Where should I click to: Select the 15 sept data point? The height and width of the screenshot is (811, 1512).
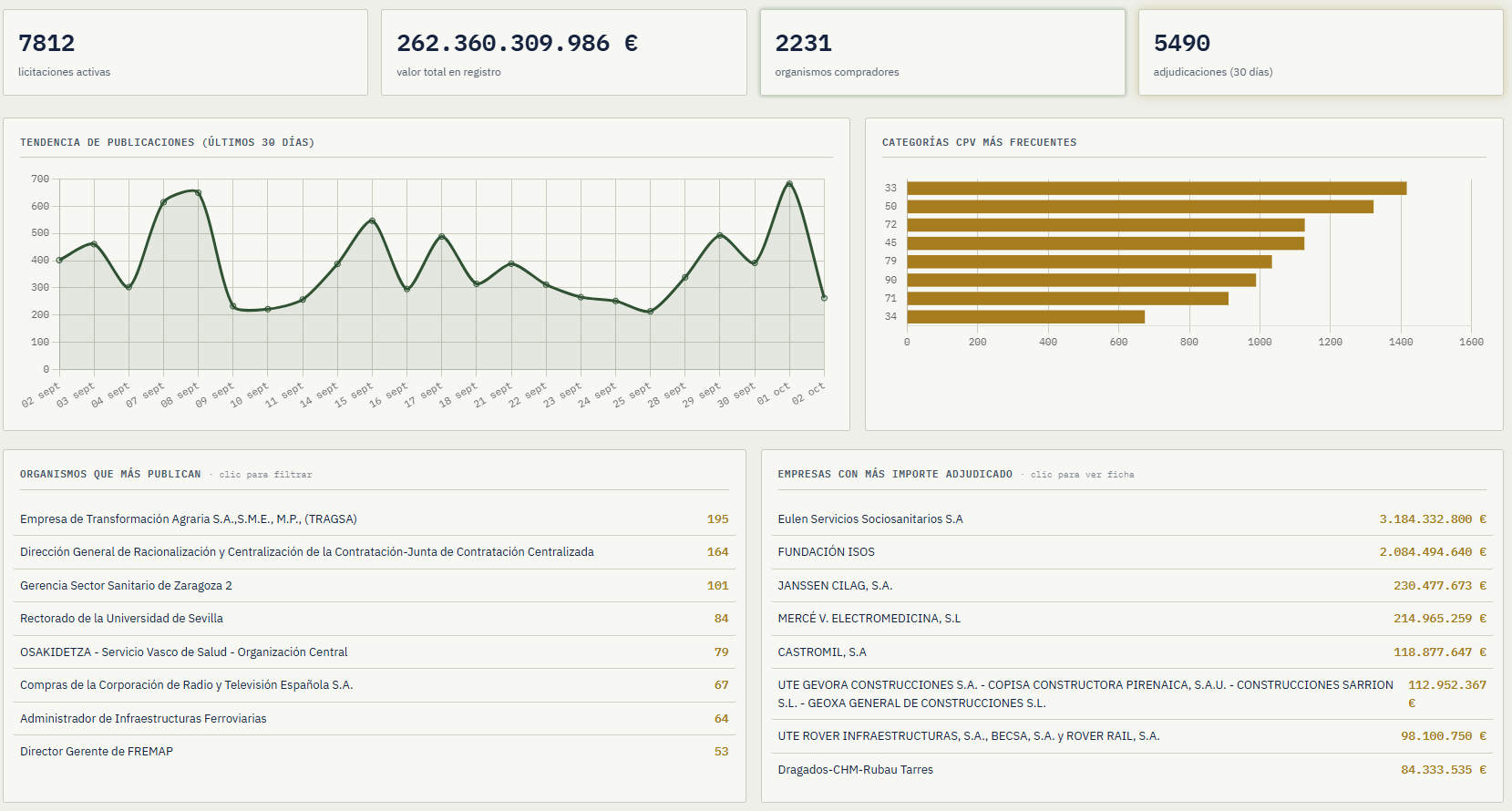pyautogui.click(x=372, y=221)
